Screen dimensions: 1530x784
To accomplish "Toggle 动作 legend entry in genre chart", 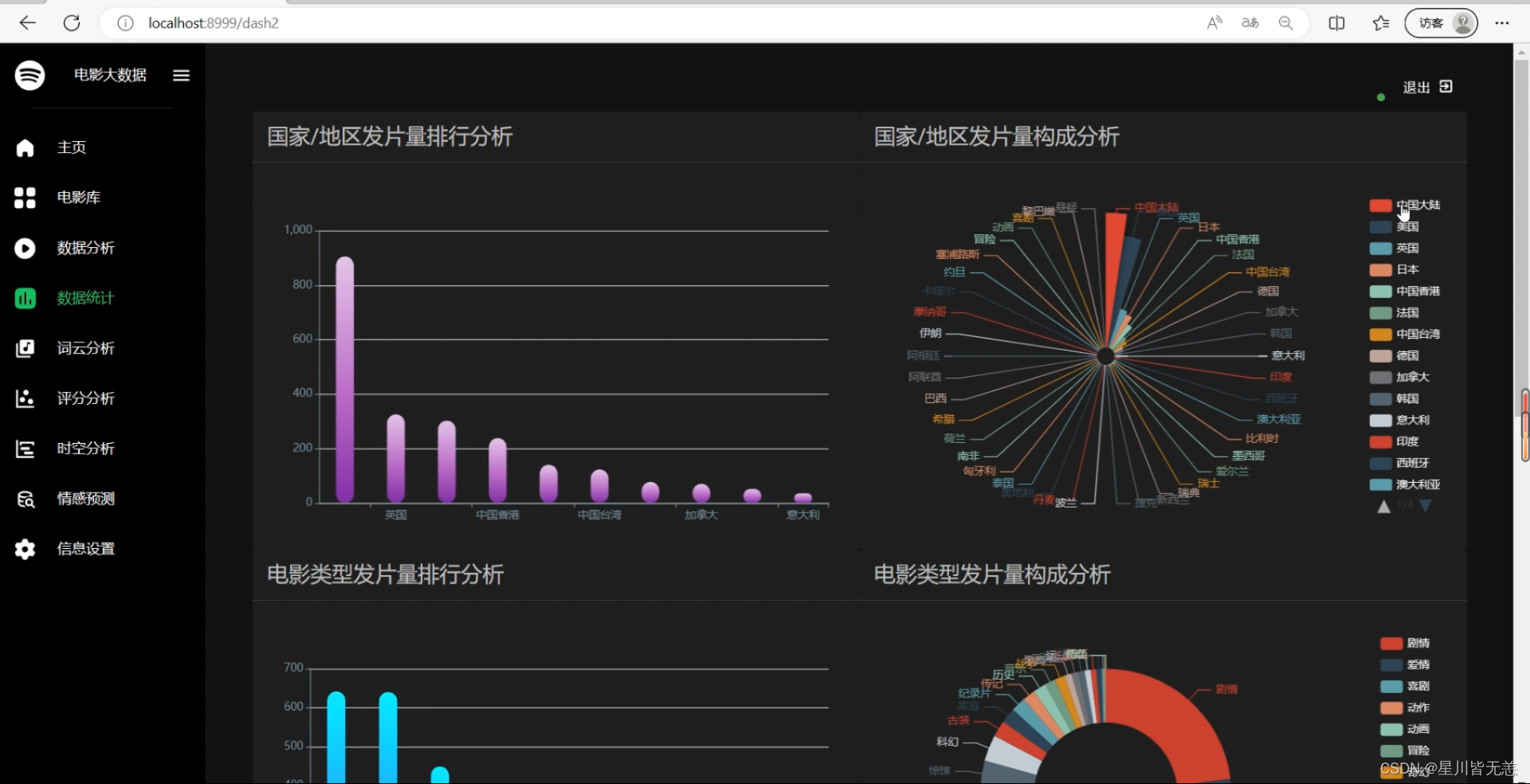I will tap(1405, 708).
